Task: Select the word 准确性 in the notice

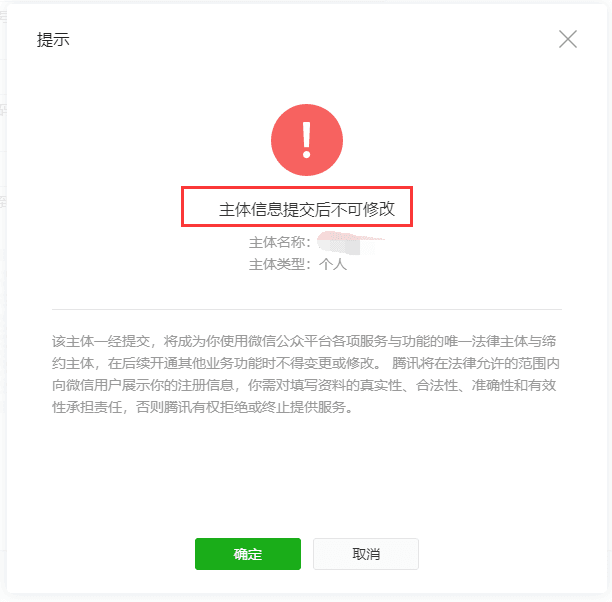Action: 493,385
